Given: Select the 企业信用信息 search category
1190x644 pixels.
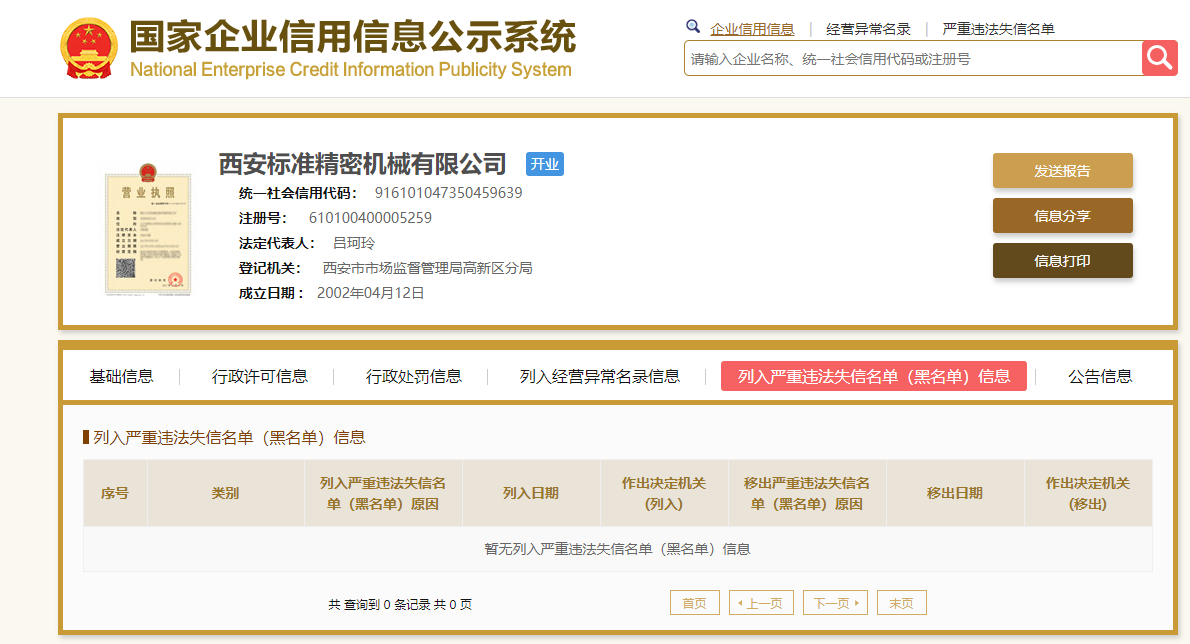Looking at the screenshot, I should pyautogui.click(x=752, y=29).
